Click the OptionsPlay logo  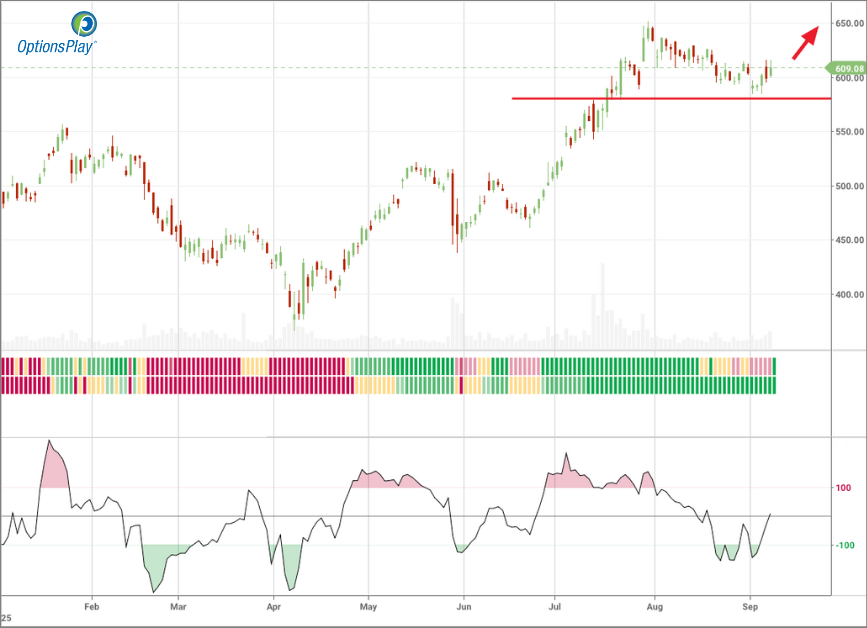[57, 33]
